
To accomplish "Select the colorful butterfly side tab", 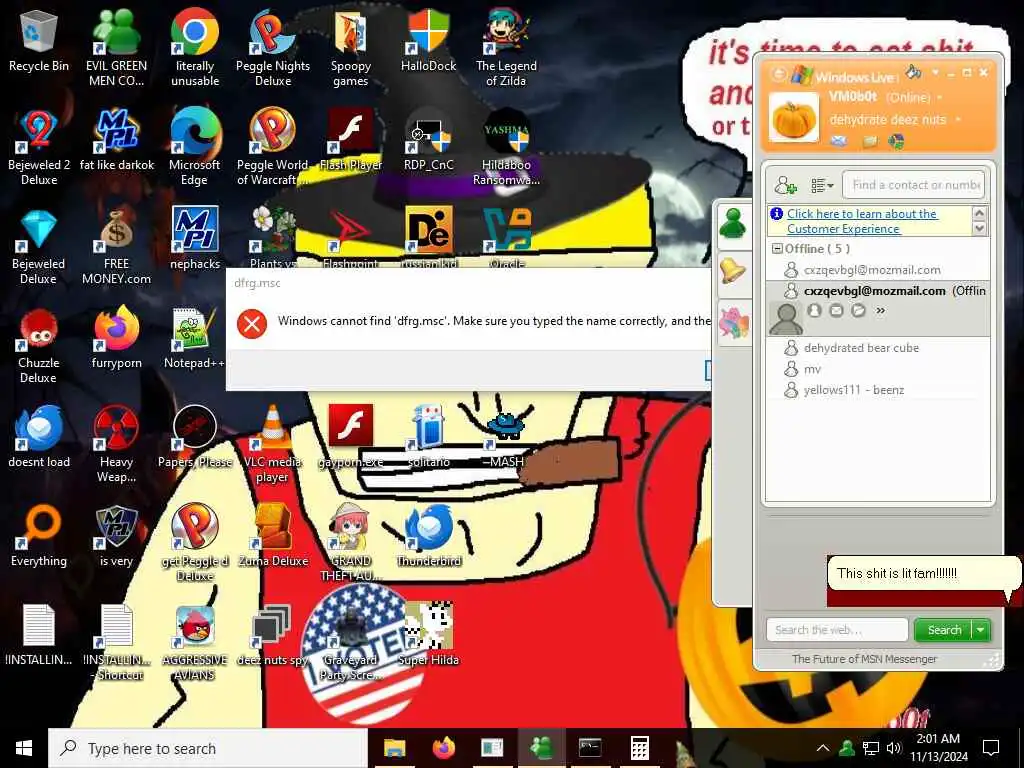I will [x=734, y=323].
